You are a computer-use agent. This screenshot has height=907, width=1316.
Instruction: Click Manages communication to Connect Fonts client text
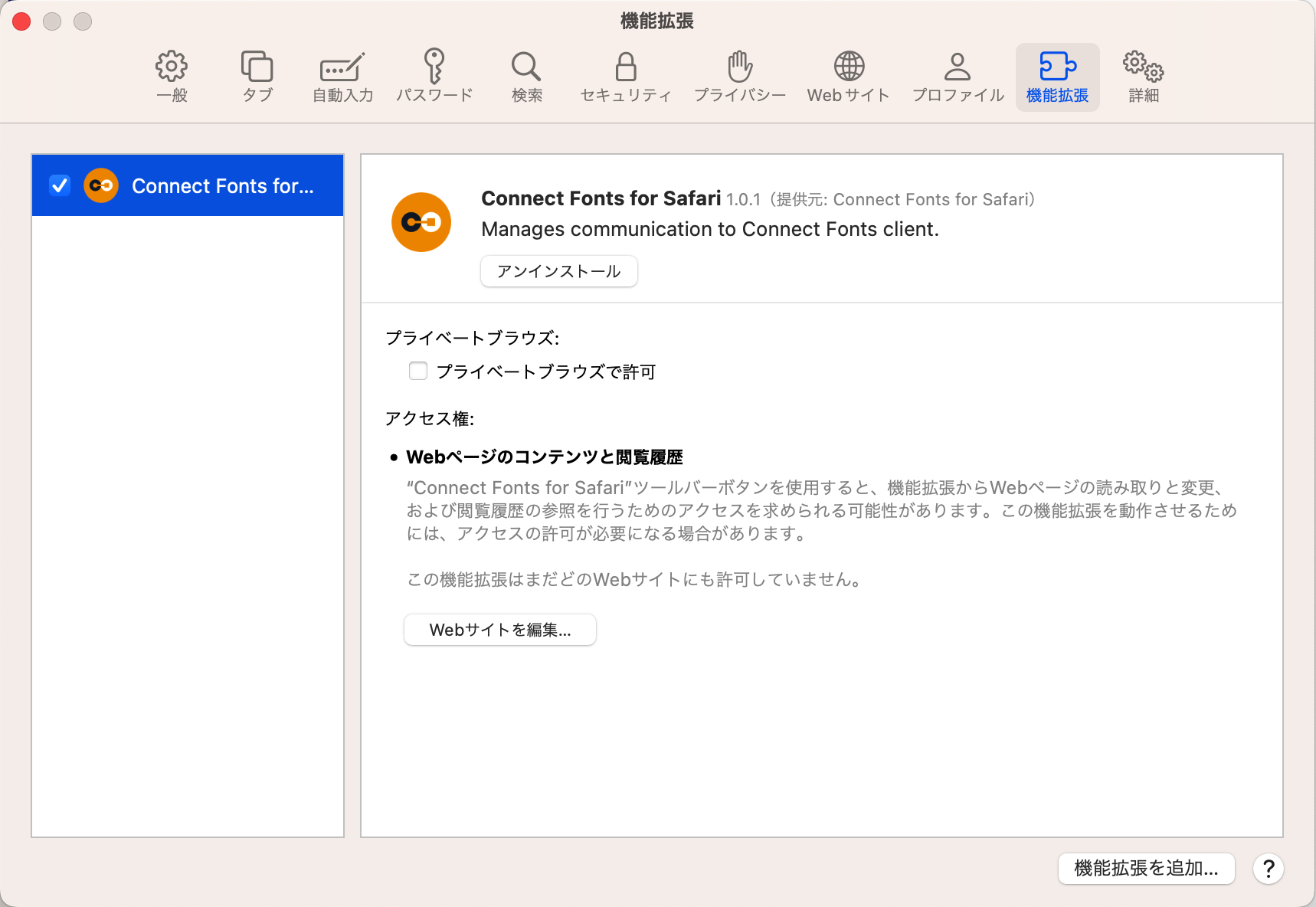pos(710,229)
